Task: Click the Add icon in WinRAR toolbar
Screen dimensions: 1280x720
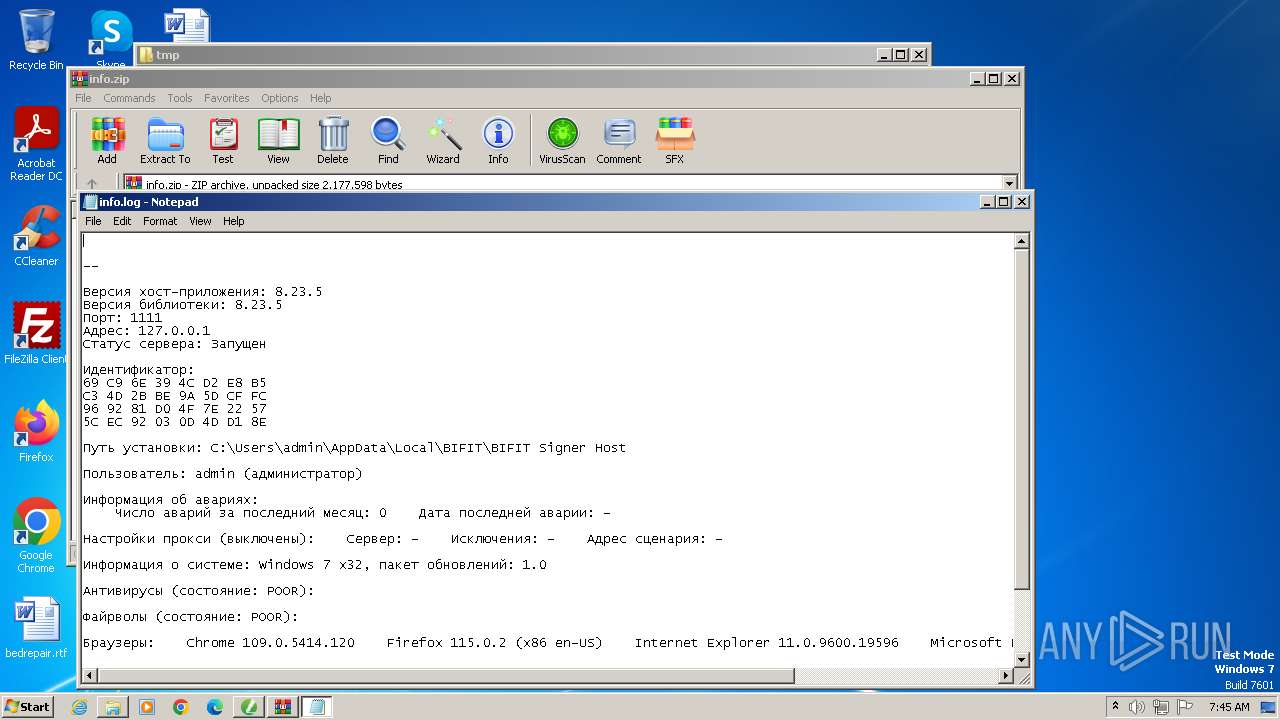Action: click(x=107, y=141)
